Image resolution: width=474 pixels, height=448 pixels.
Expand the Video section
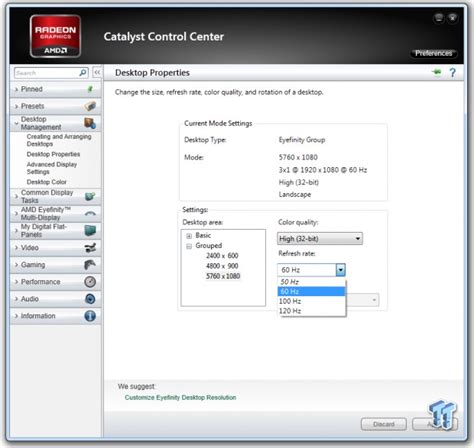16,248
